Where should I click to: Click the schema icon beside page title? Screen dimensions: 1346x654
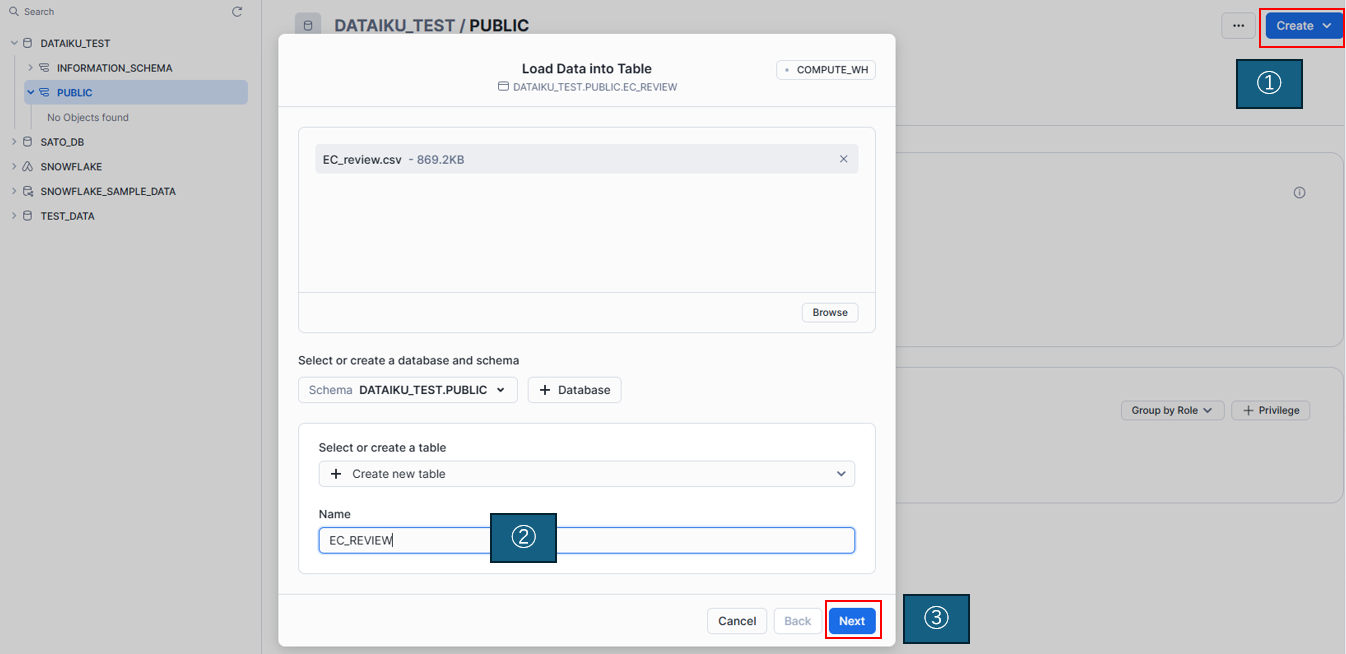pyautogui.click(x=308, y=26)
